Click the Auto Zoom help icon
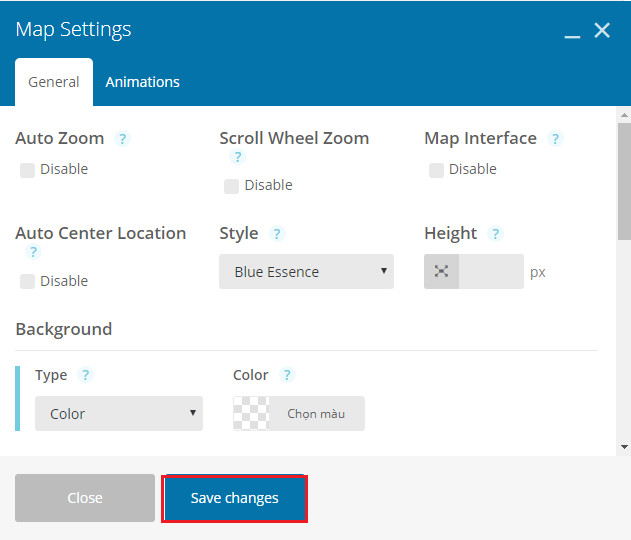The image size is (631, 540). 122,139
